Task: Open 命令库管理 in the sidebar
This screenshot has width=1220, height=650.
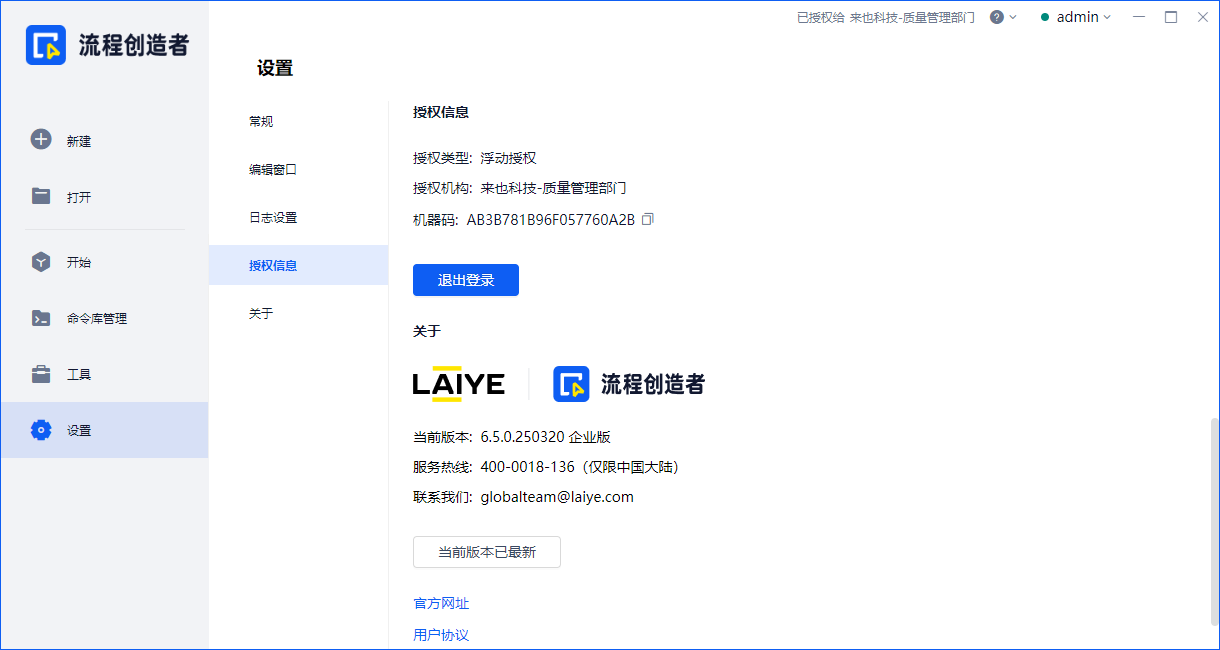Action: (x=104, y=318)
